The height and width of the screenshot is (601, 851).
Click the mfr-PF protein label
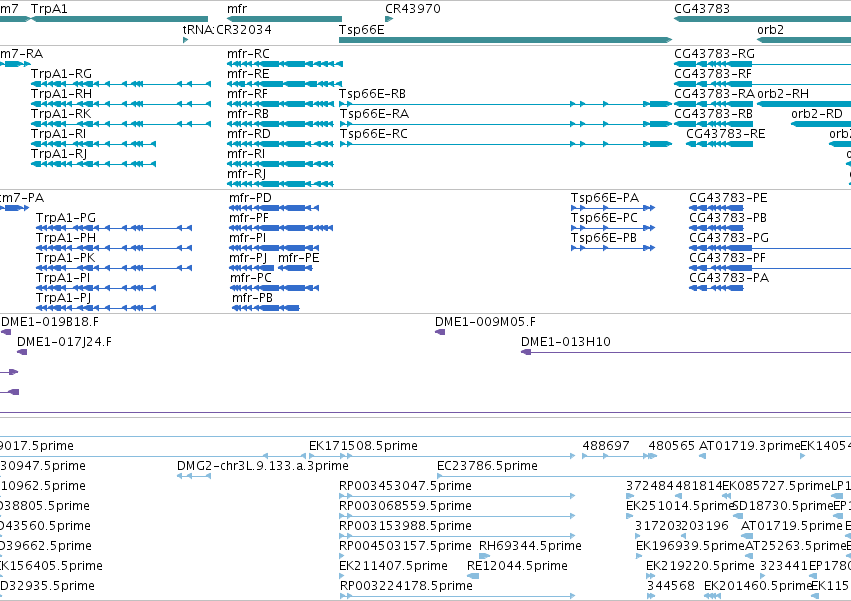pos(249,218)
